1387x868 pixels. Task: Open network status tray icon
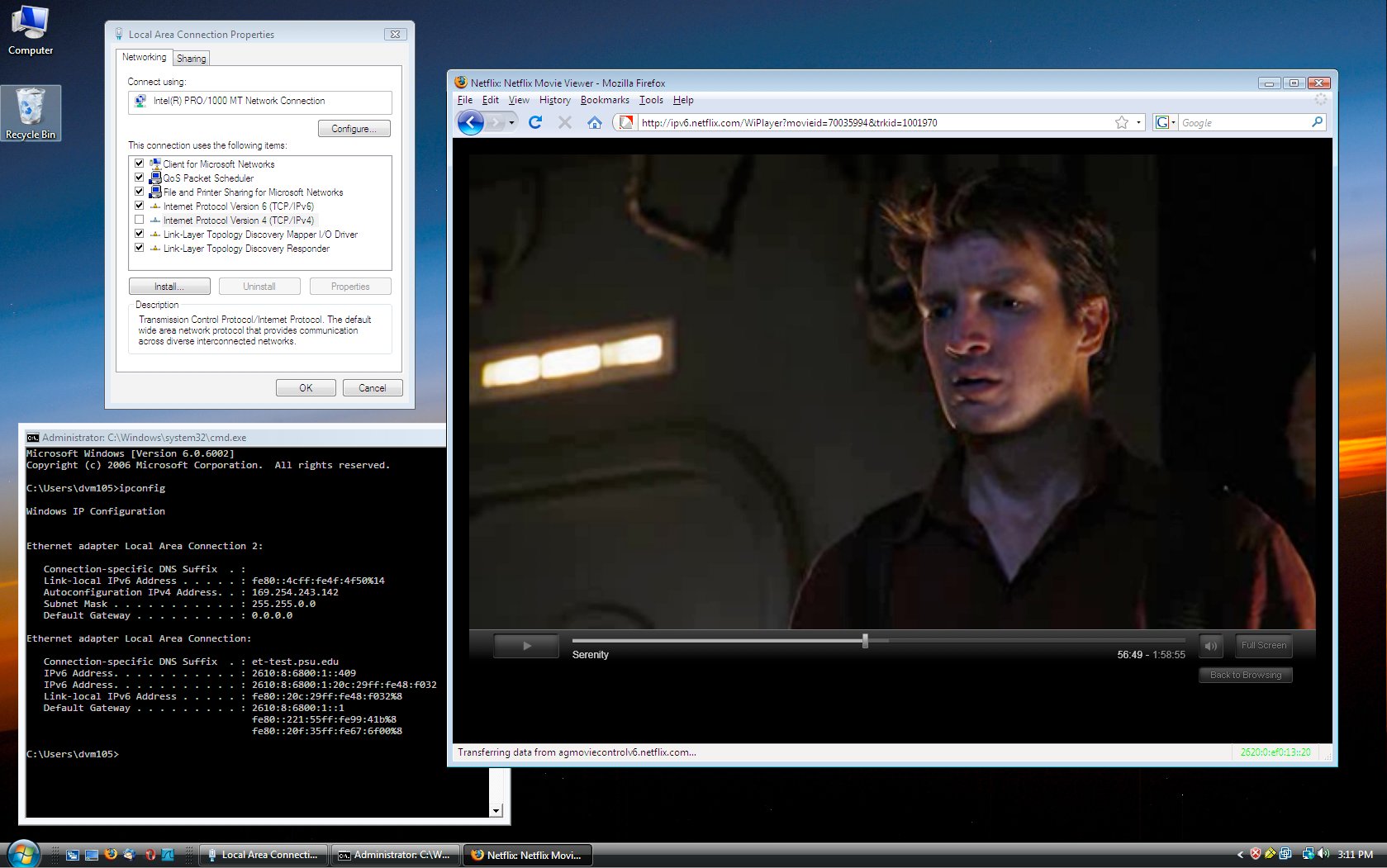click(1308, 854)
